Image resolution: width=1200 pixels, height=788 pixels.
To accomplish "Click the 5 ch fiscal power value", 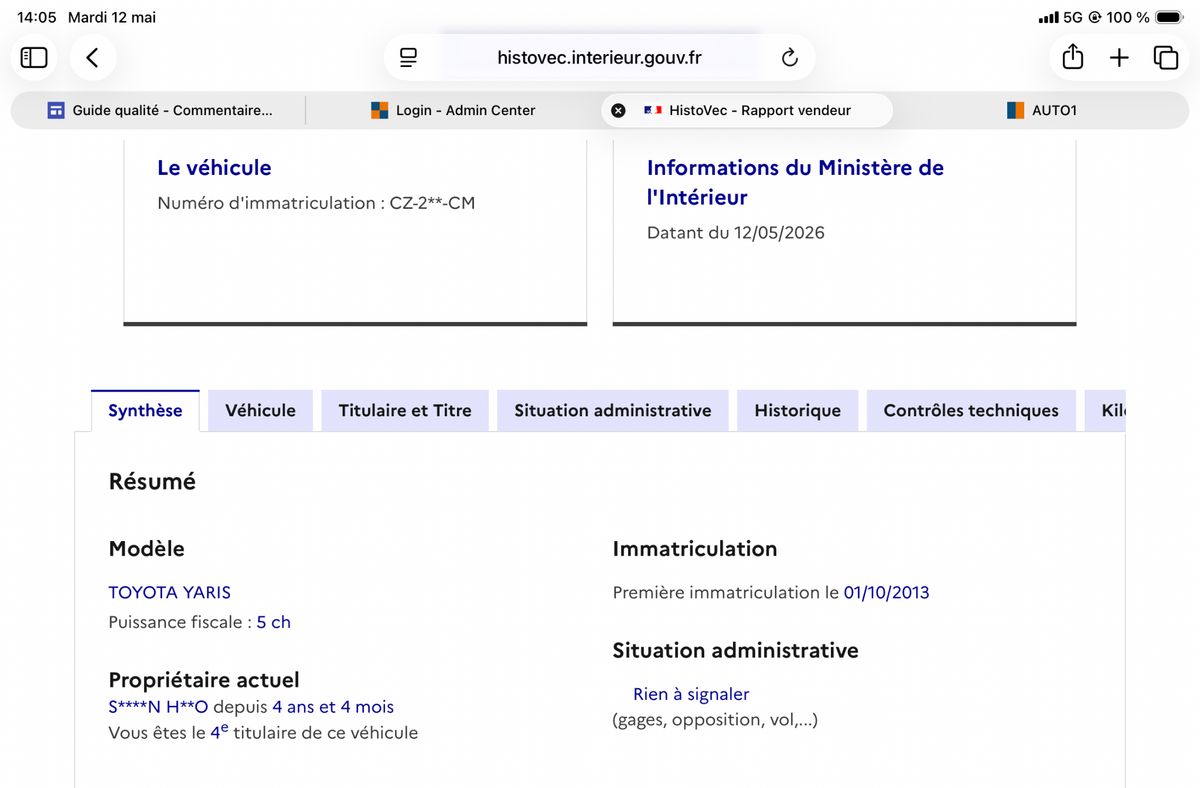I will [273, 622].
